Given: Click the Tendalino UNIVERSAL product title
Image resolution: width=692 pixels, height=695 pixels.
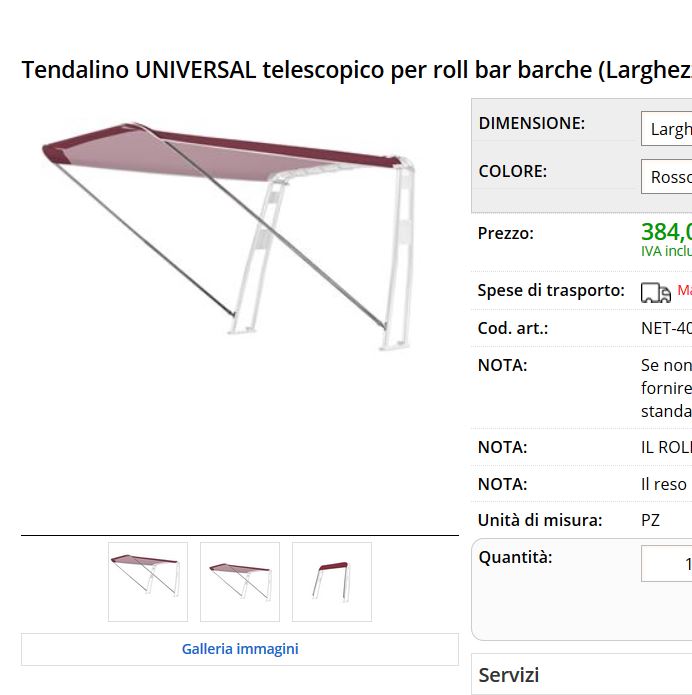Looking at the screenshot, I should click(356, 70).
